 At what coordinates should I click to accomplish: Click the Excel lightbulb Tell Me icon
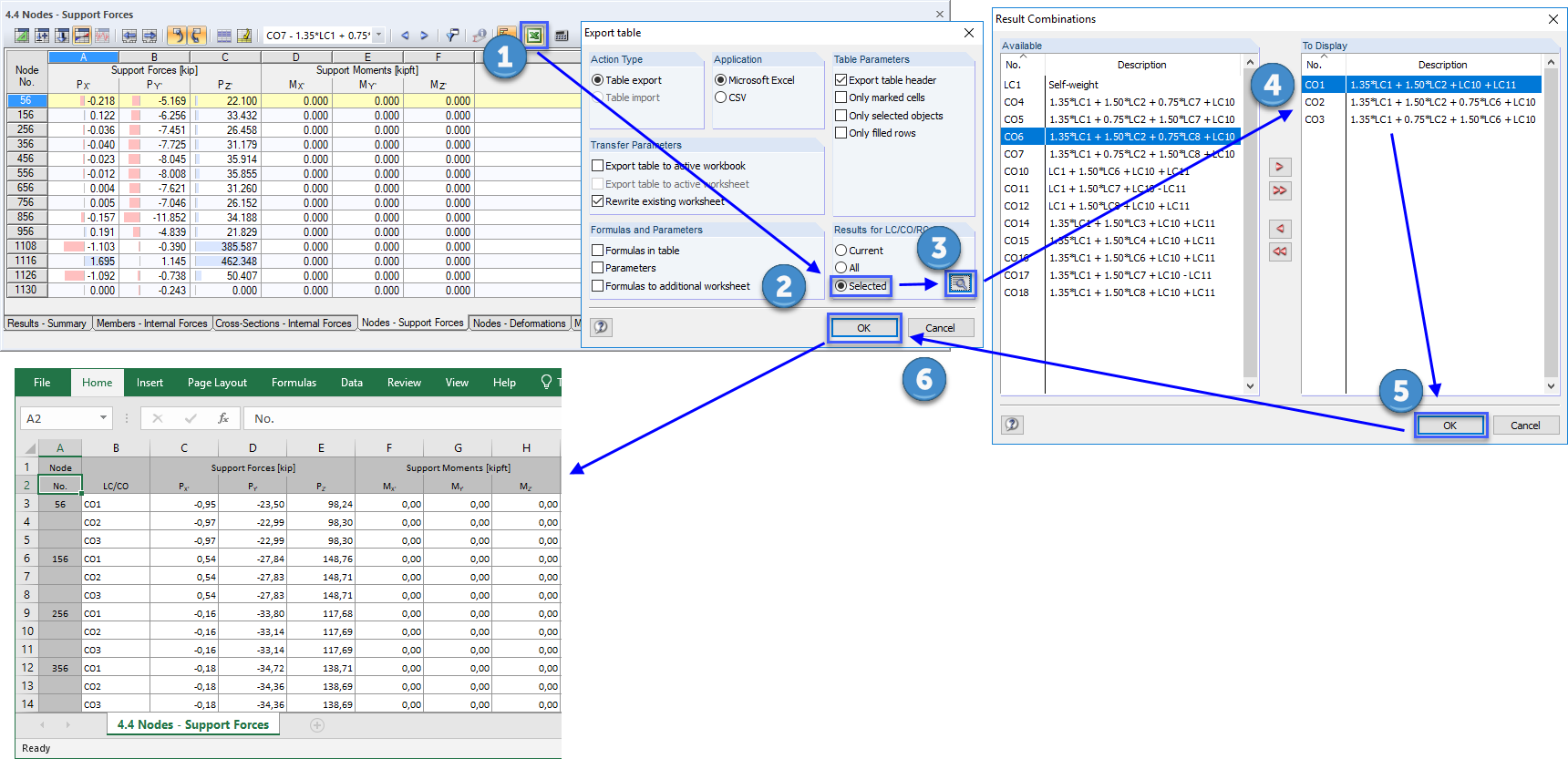pos(546,382)
